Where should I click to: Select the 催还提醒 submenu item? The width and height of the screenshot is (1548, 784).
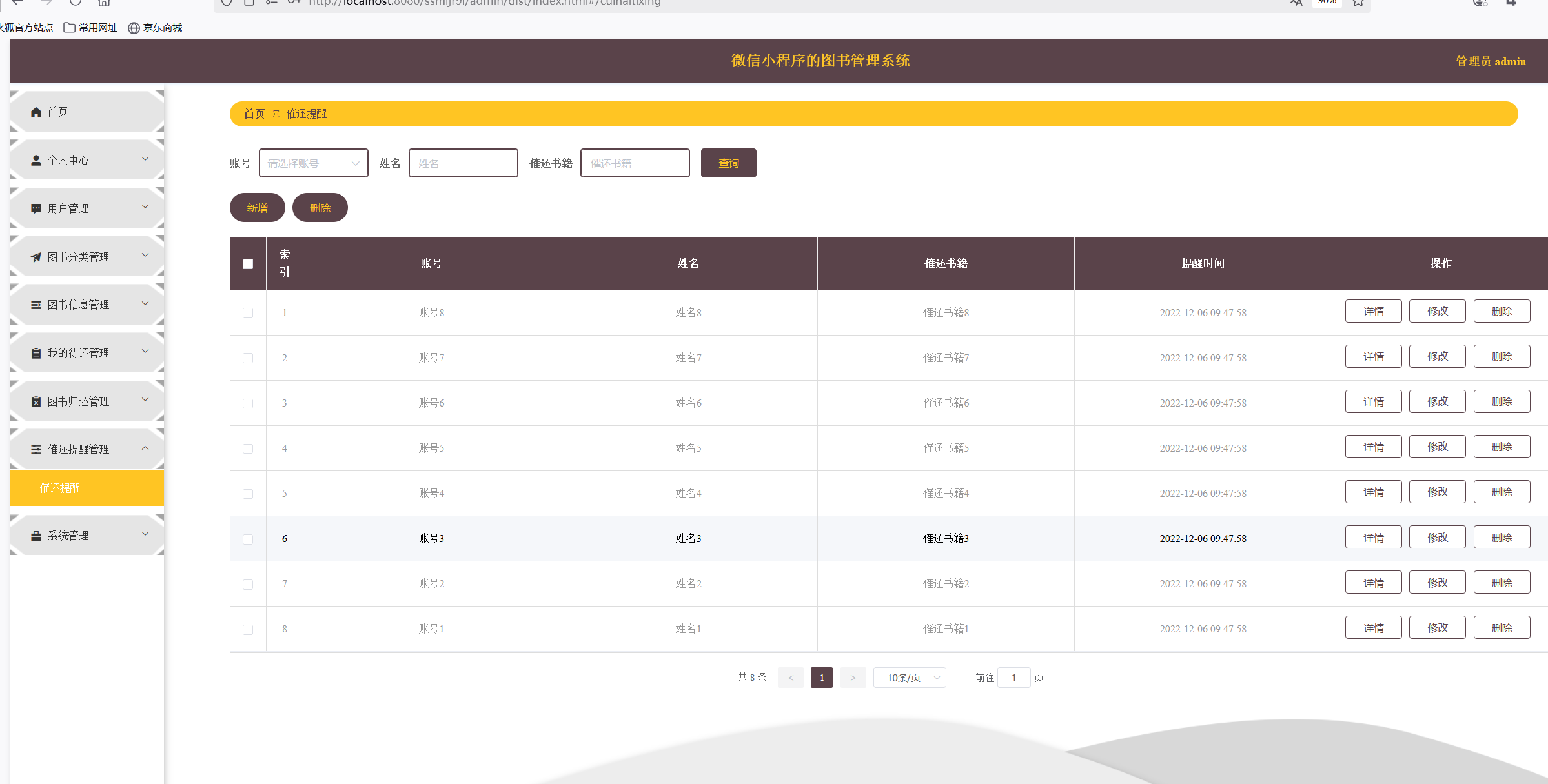61,488
